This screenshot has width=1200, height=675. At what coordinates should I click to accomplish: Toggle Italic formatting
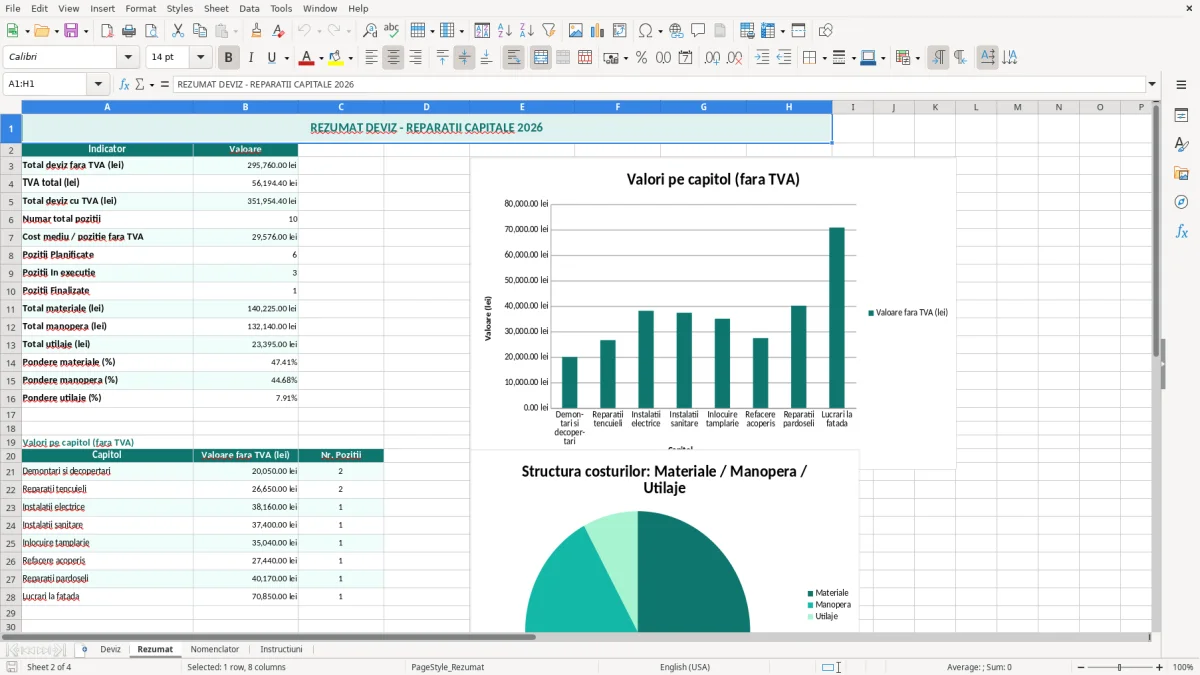point(251,58)
